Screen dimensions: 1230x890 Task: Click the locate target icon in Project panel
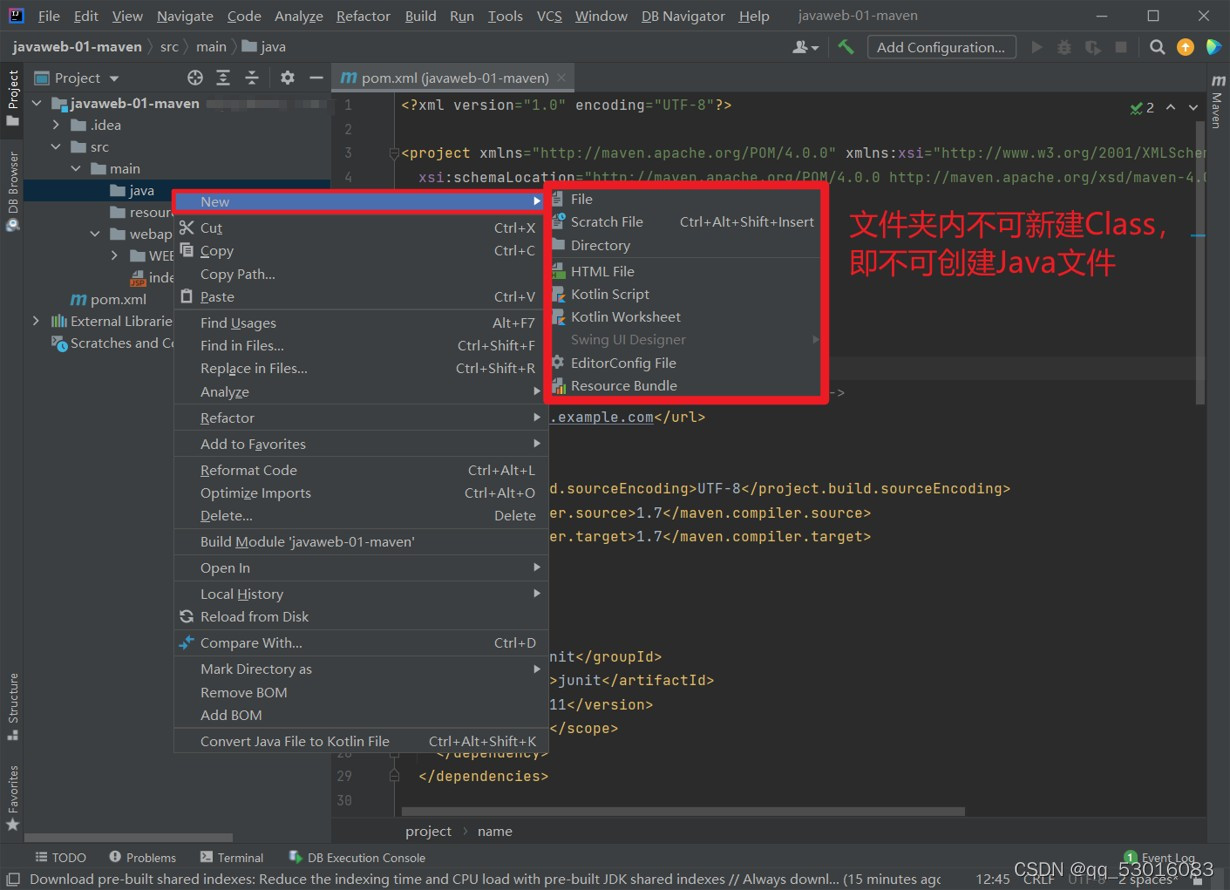point(195,78)
